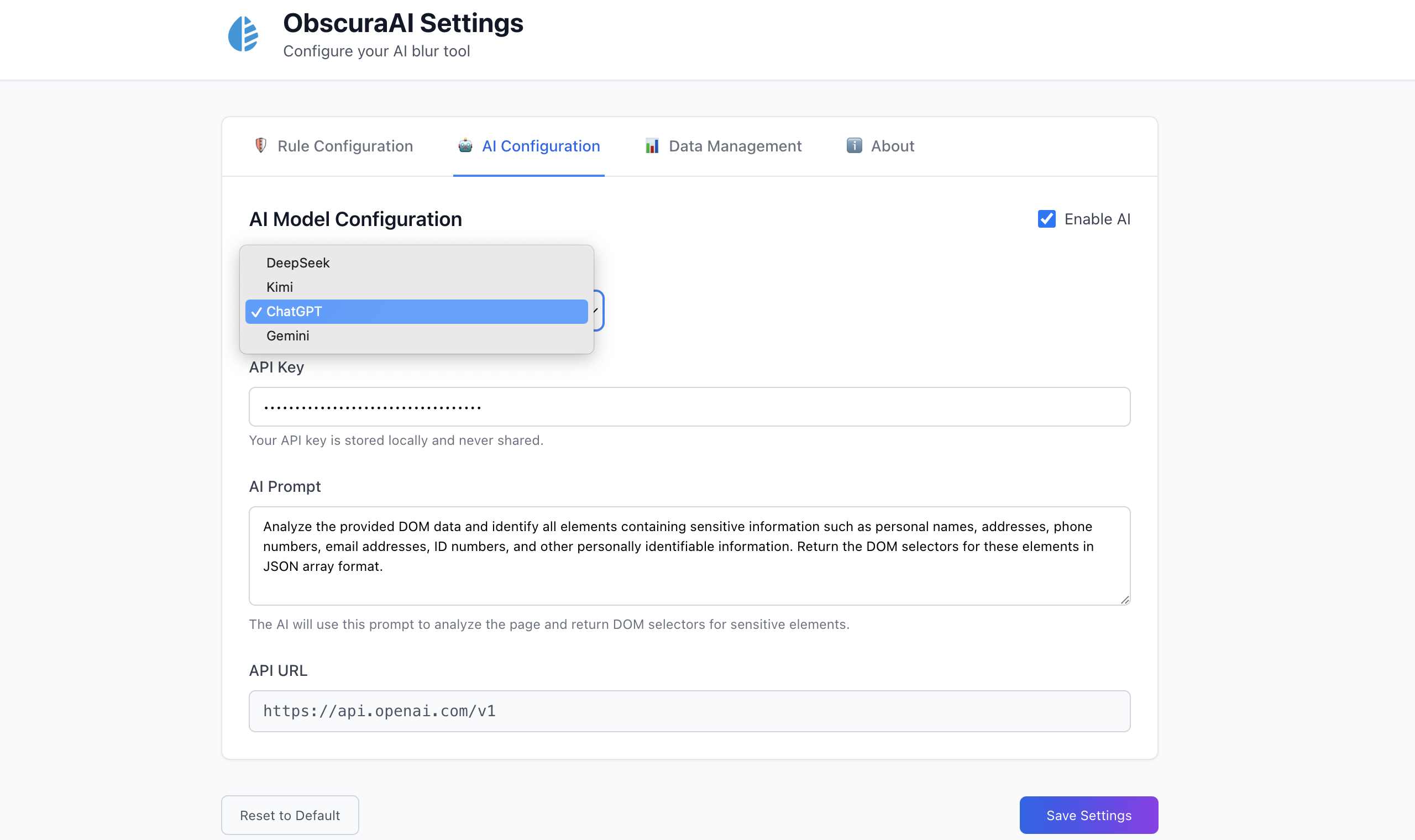This screenshot has width=1415, height=840.
Task: Click the Save Settings button
Action: point(1088,815)
